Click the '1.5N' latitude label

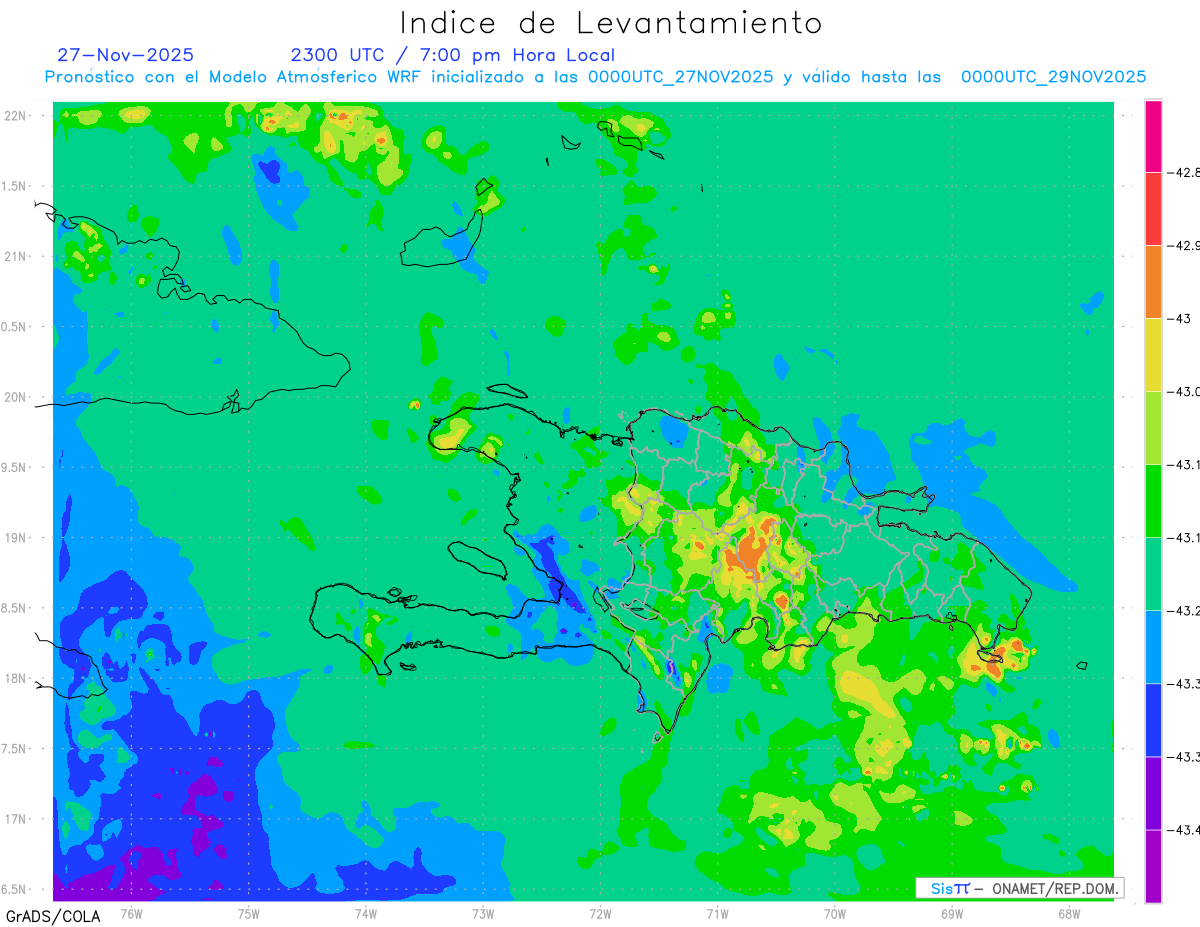coord(14,187)
